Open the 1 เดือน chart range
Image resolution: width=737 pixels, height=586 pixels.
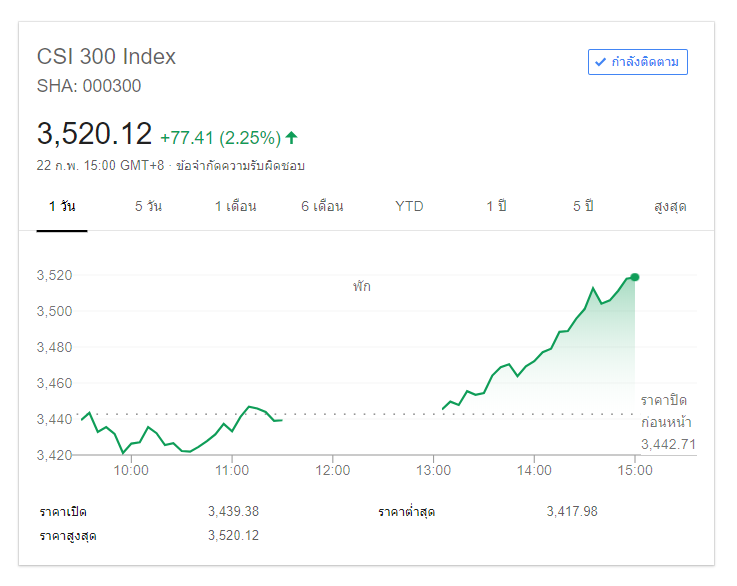[x=235, y=207]
